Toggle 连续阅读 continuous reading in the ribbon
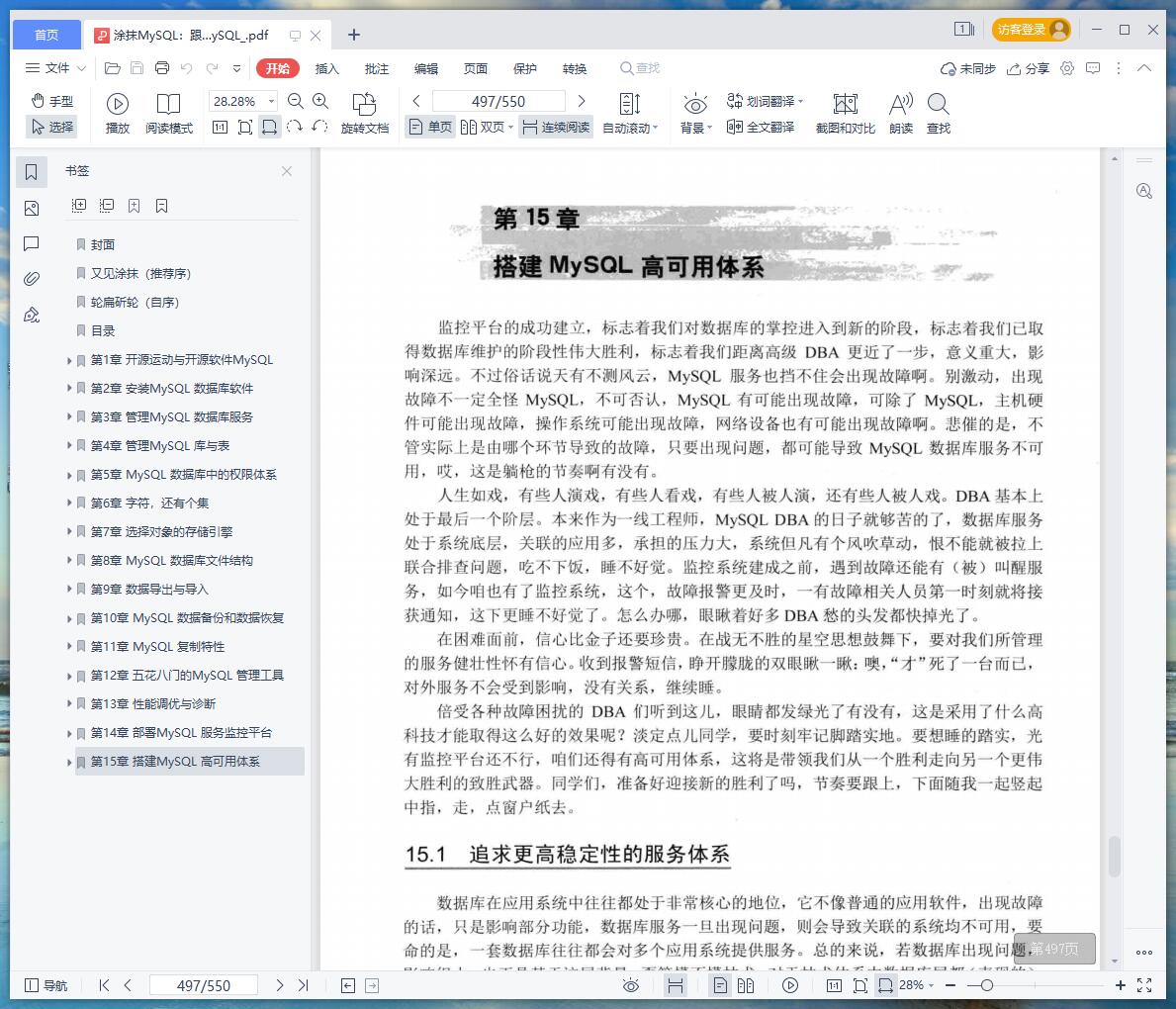1176x1009 pixels. pyautogui.click(x=556, y=127)
